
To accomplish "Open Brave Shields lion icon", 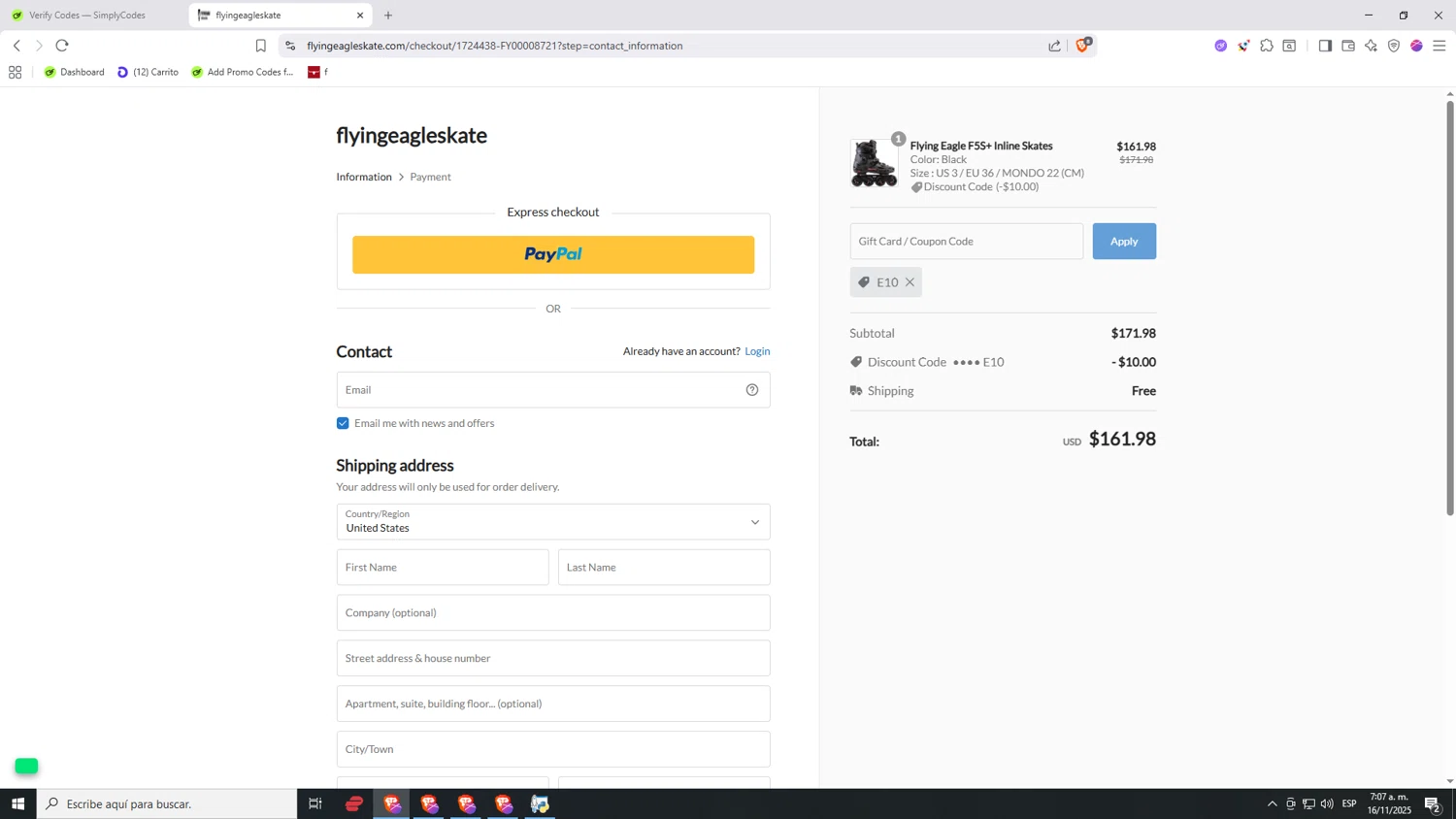I will (x=1082, y=46).
